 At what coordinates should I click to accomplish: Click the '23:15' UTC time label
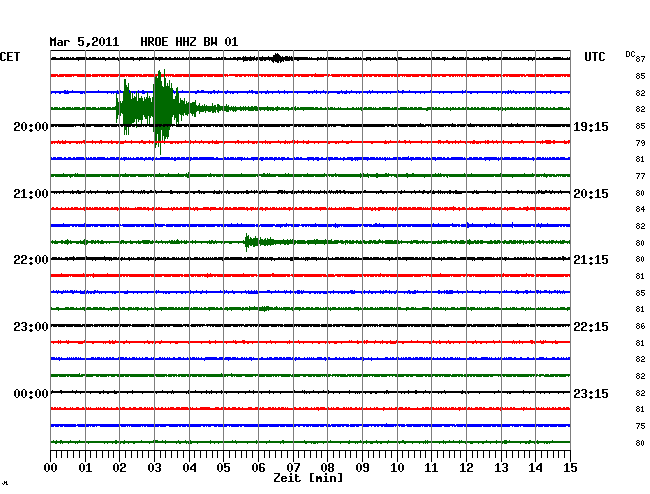(591, 393)
